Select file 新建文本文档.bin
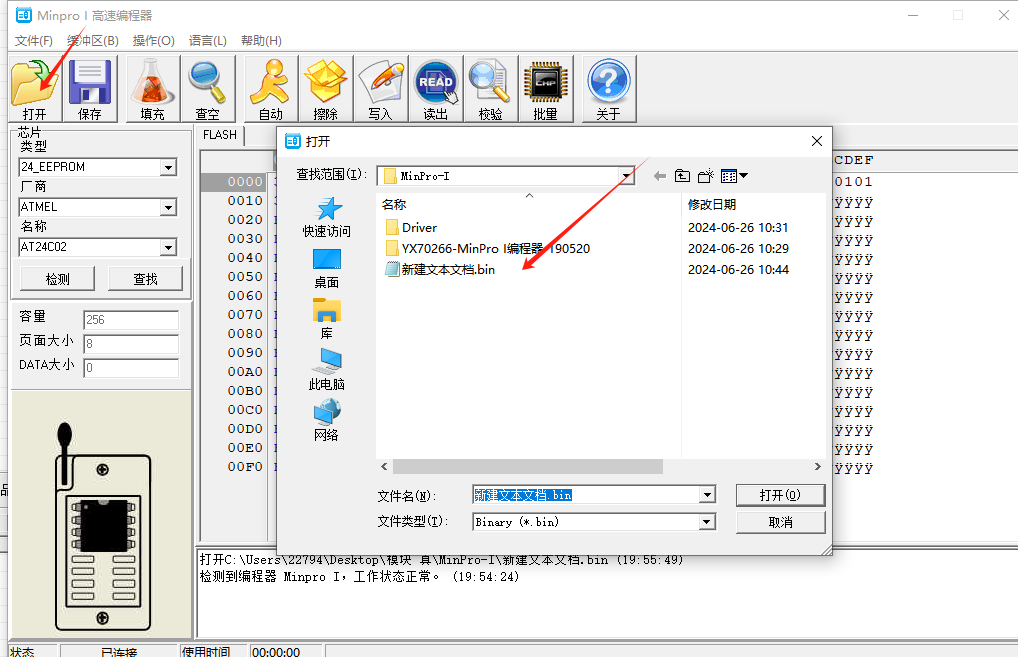Image resolution: width=1018 pixels, height=657 pixels. (x=440, y=269)
